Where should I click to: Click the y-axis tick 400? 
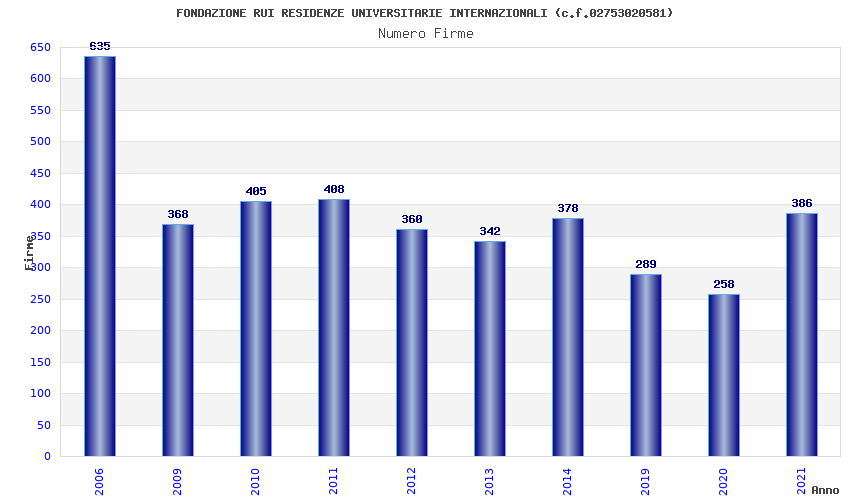[x=41, y=204]
